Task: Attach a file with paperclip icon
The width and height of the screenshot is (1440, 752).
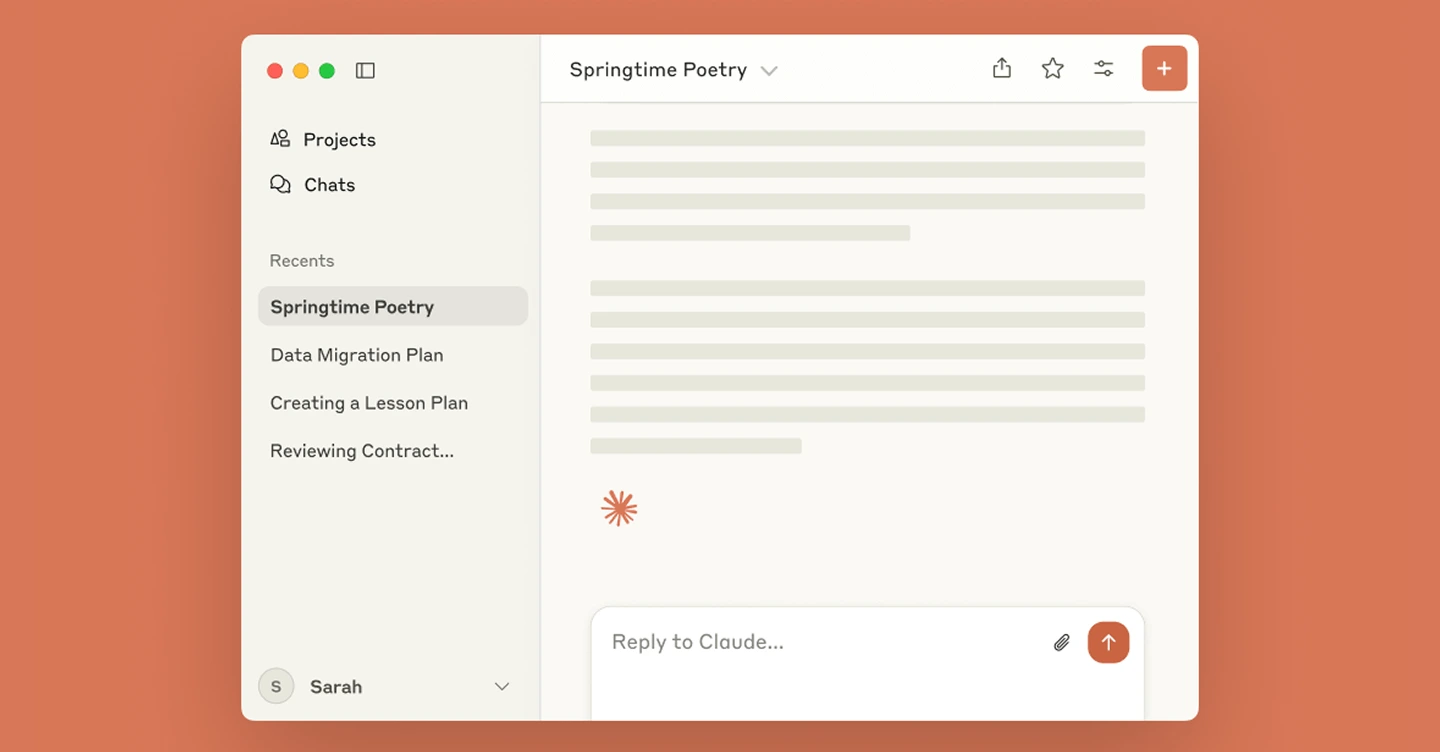Action: pos(1062,643)
